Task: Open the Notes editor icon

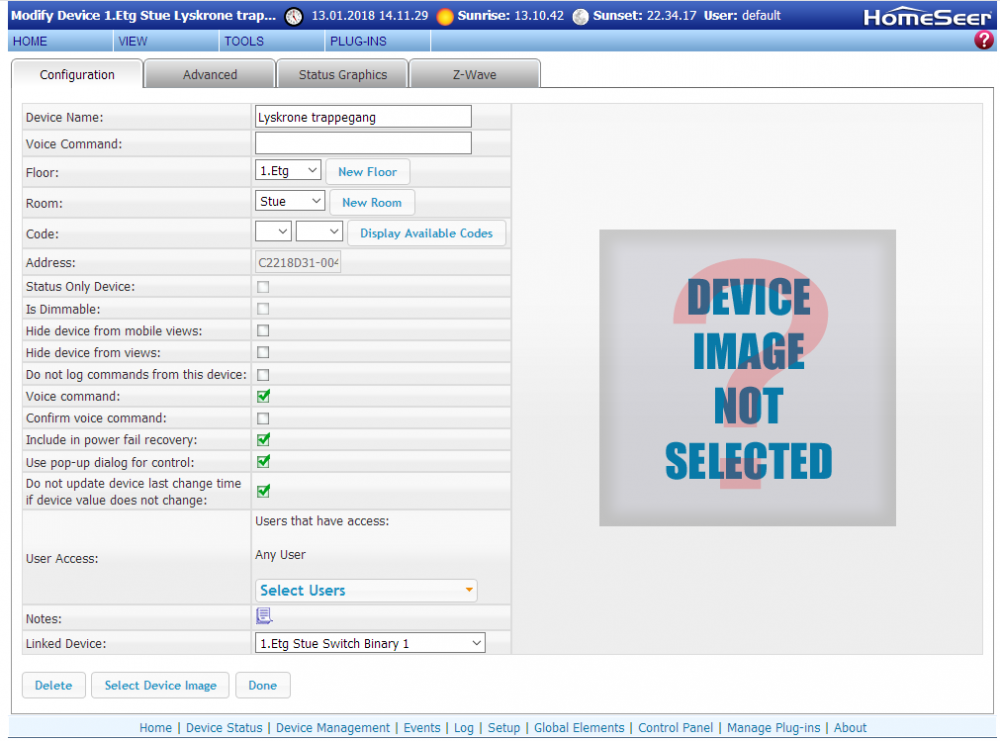Action: [x=264, y=616]
